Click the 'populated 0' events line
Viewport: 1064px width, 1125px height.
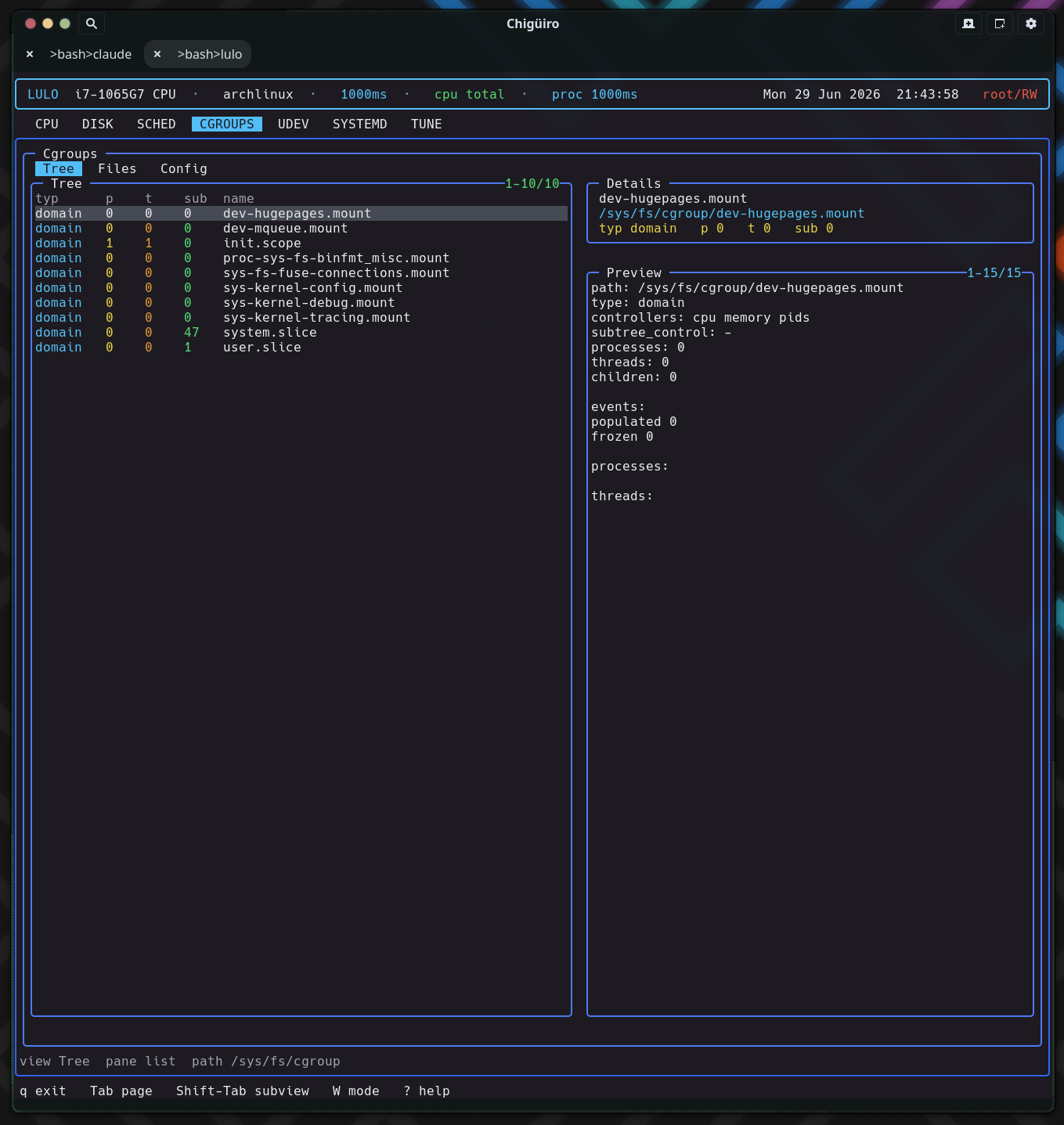coord(634,421)
